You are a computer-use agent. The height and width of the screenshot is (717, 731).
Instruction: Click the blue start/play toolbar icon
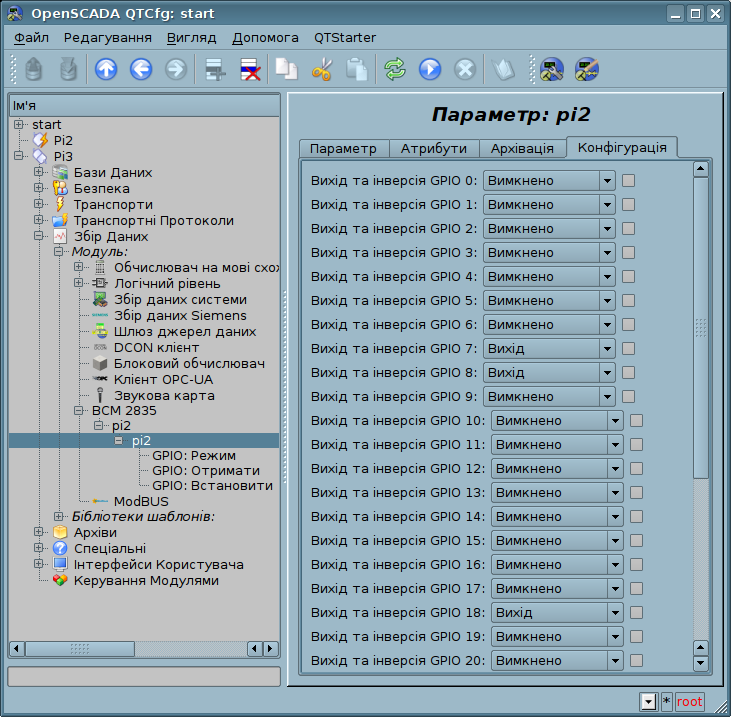pos(430,69)
